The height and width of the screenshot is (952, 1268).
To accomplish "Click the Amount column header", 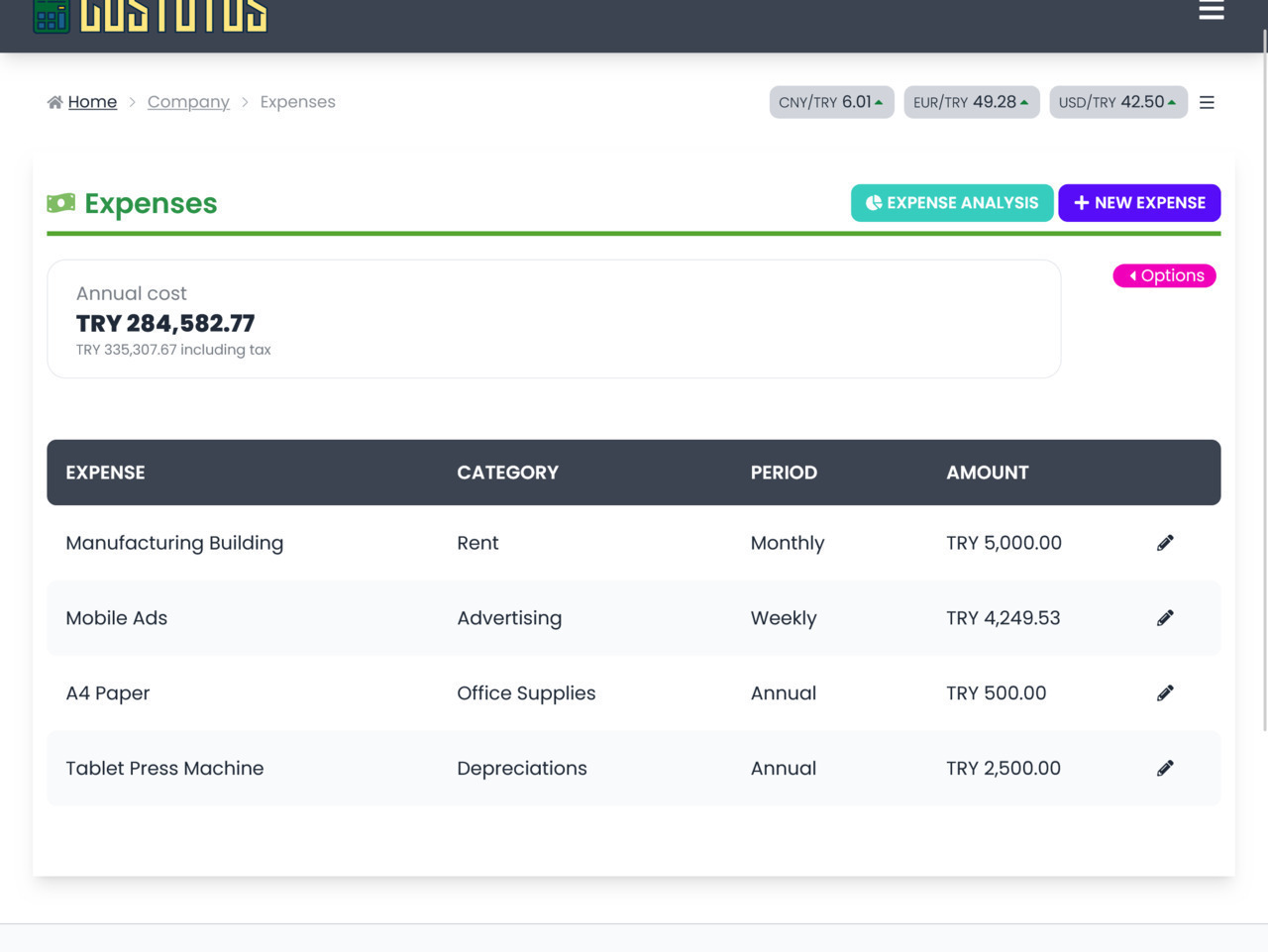I will [987, 473].
